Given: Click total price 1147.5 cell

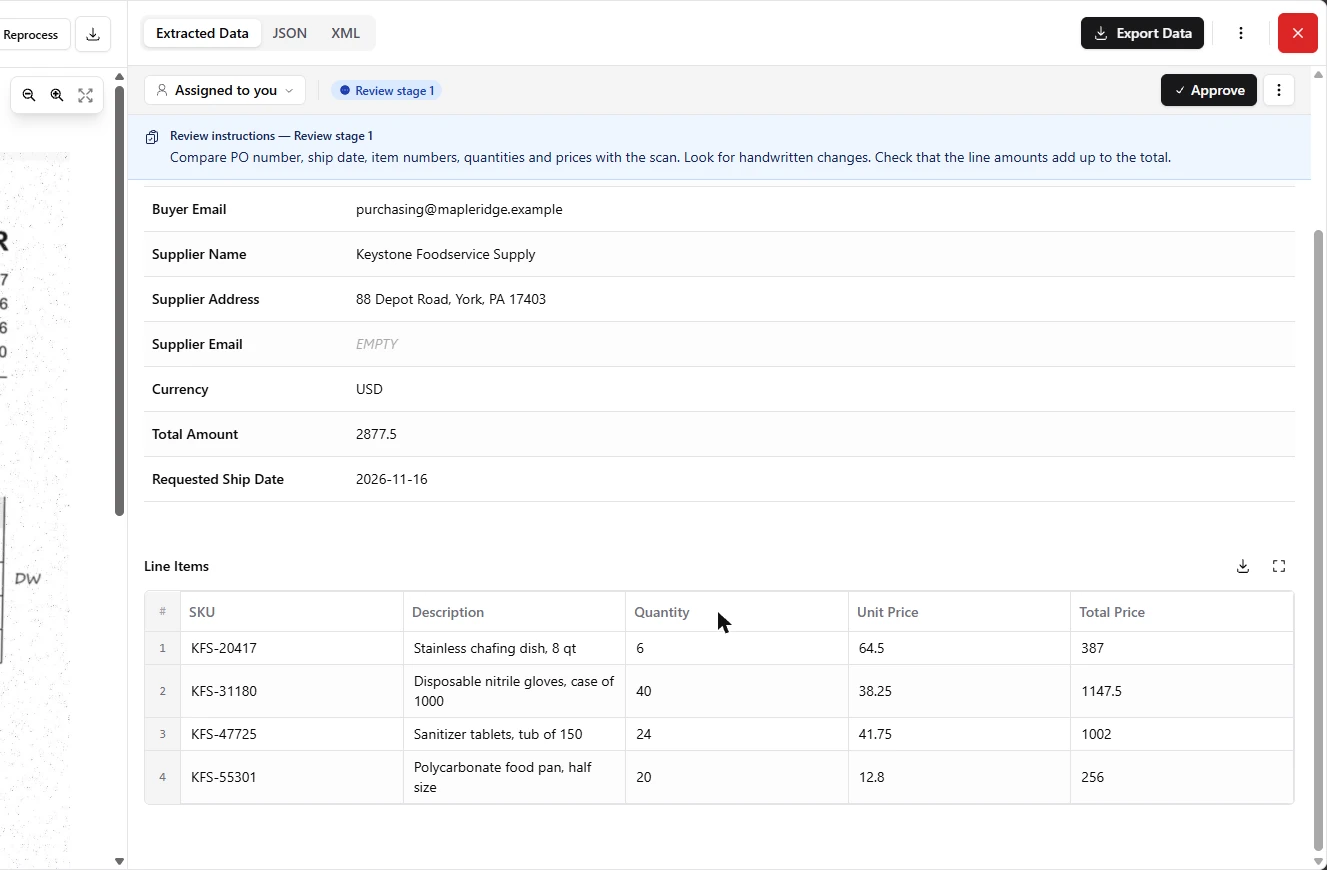Looking at the screenshot, I should click(1182, 691).
